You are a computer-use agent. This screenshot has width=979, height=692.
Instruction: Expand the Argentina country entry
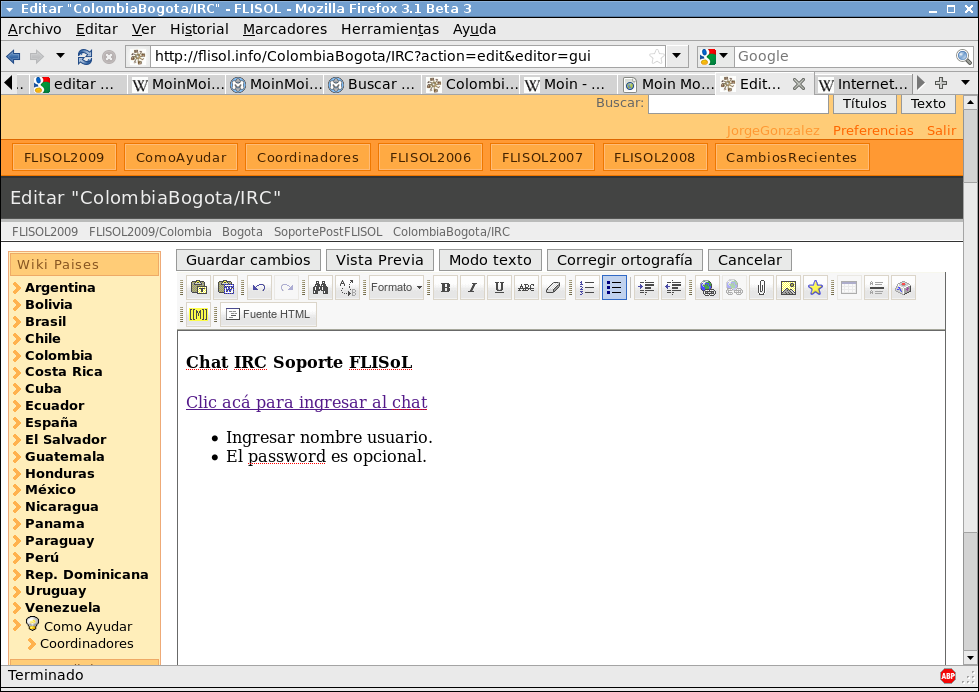click(x=60, y=288)
